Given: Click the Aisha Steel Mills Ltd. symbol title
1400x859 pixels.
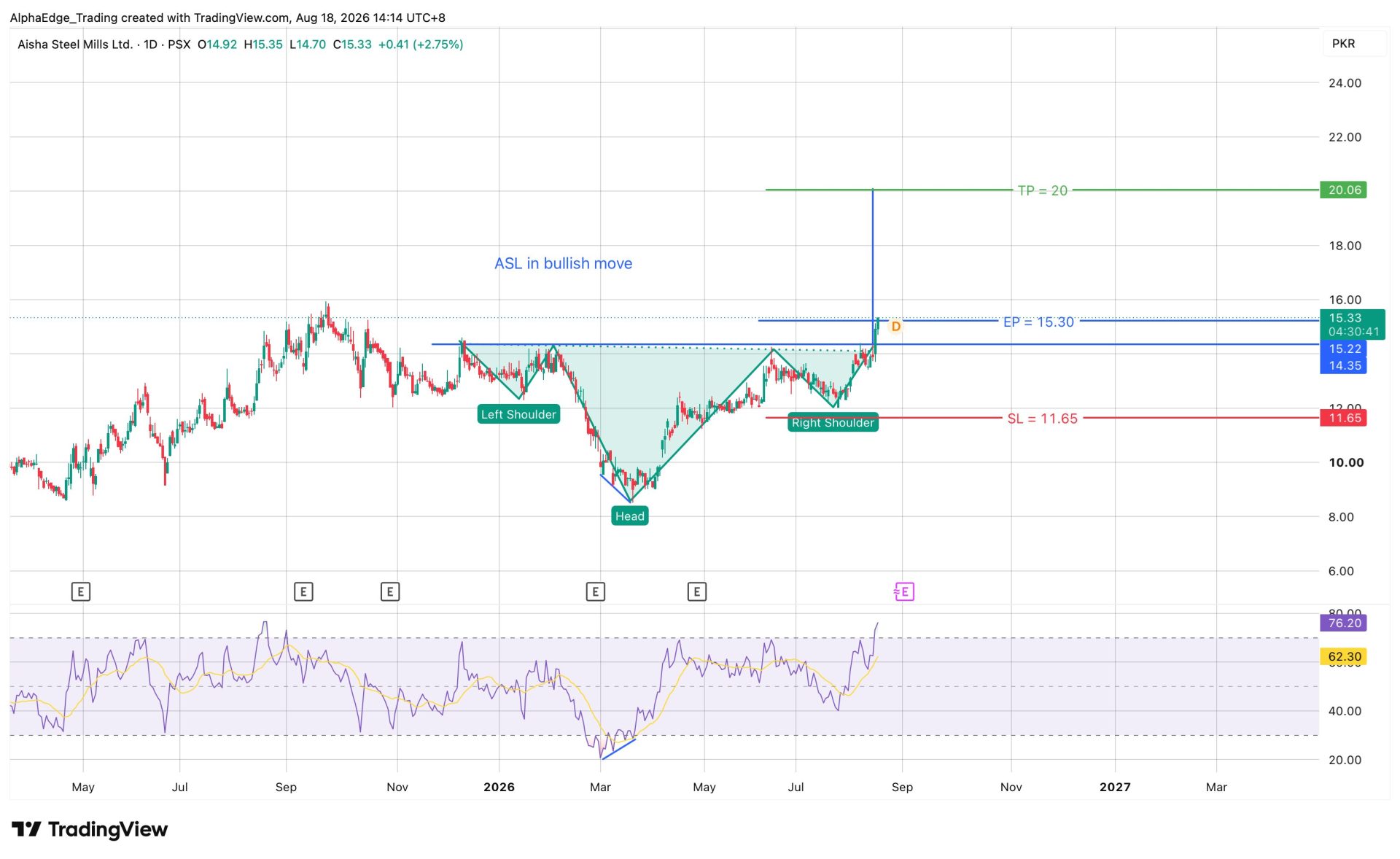Looking at the screenshot, I should pyautogui.click(x=75, y=44).
